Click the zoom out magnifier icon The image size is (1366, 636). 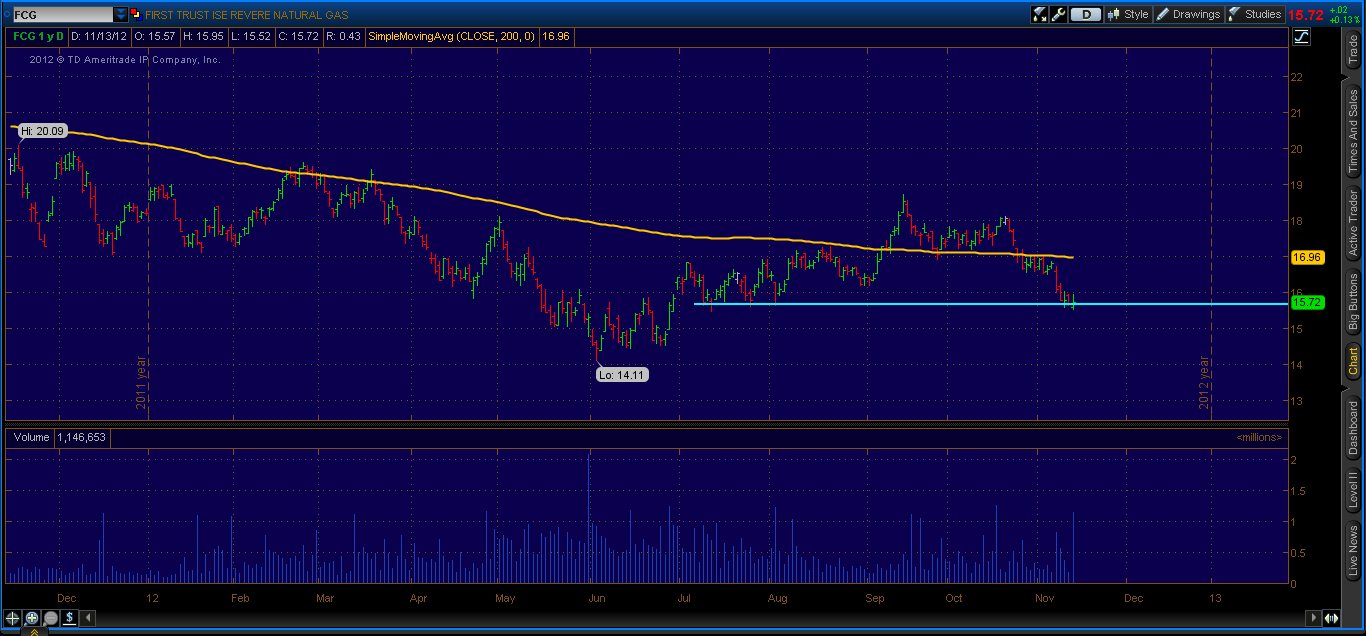tap(50, 618)
